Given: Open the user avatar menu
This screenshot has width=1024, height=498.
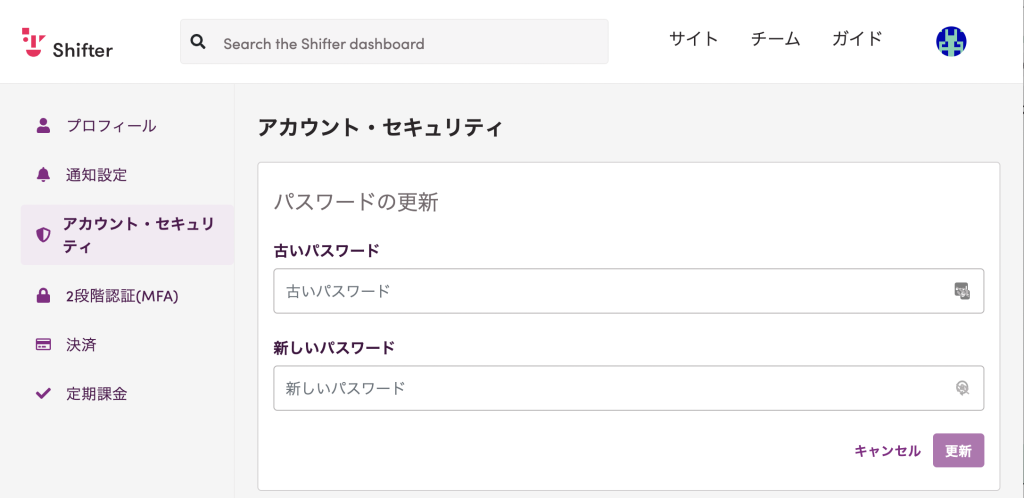Looking at the screenshot, I should click(951, 42).
